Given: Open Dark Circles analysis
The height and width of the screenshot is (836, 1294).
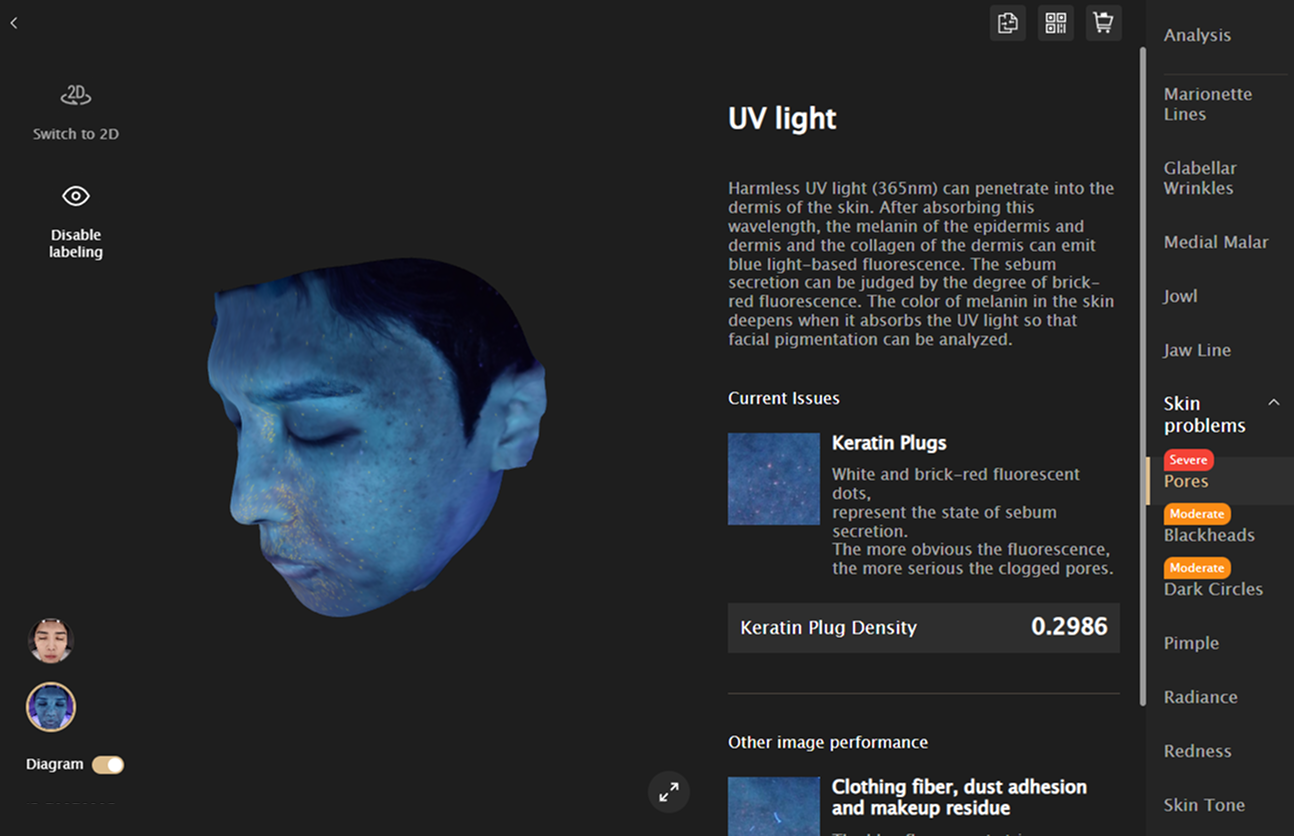Looking at the screenshot, I should coord(1213,589).
